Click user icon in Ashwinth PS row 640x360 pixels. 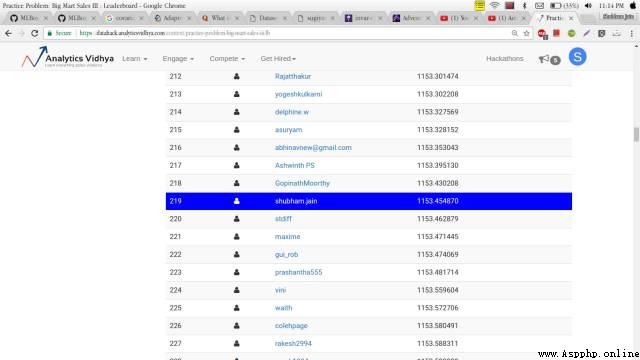[237, 165]
